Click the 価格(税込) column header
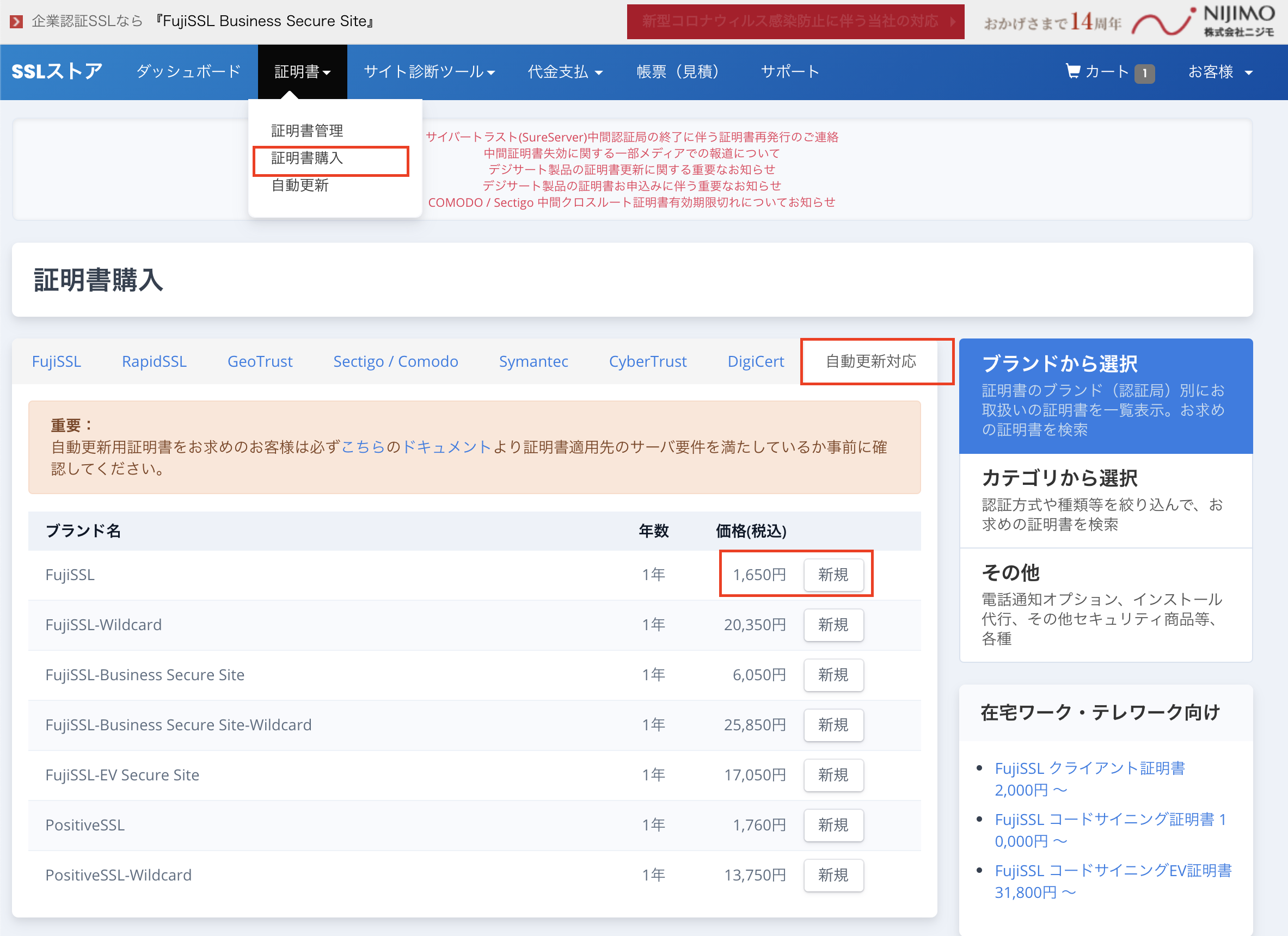Screen dimensions: 1288x936 coord(751,531)
